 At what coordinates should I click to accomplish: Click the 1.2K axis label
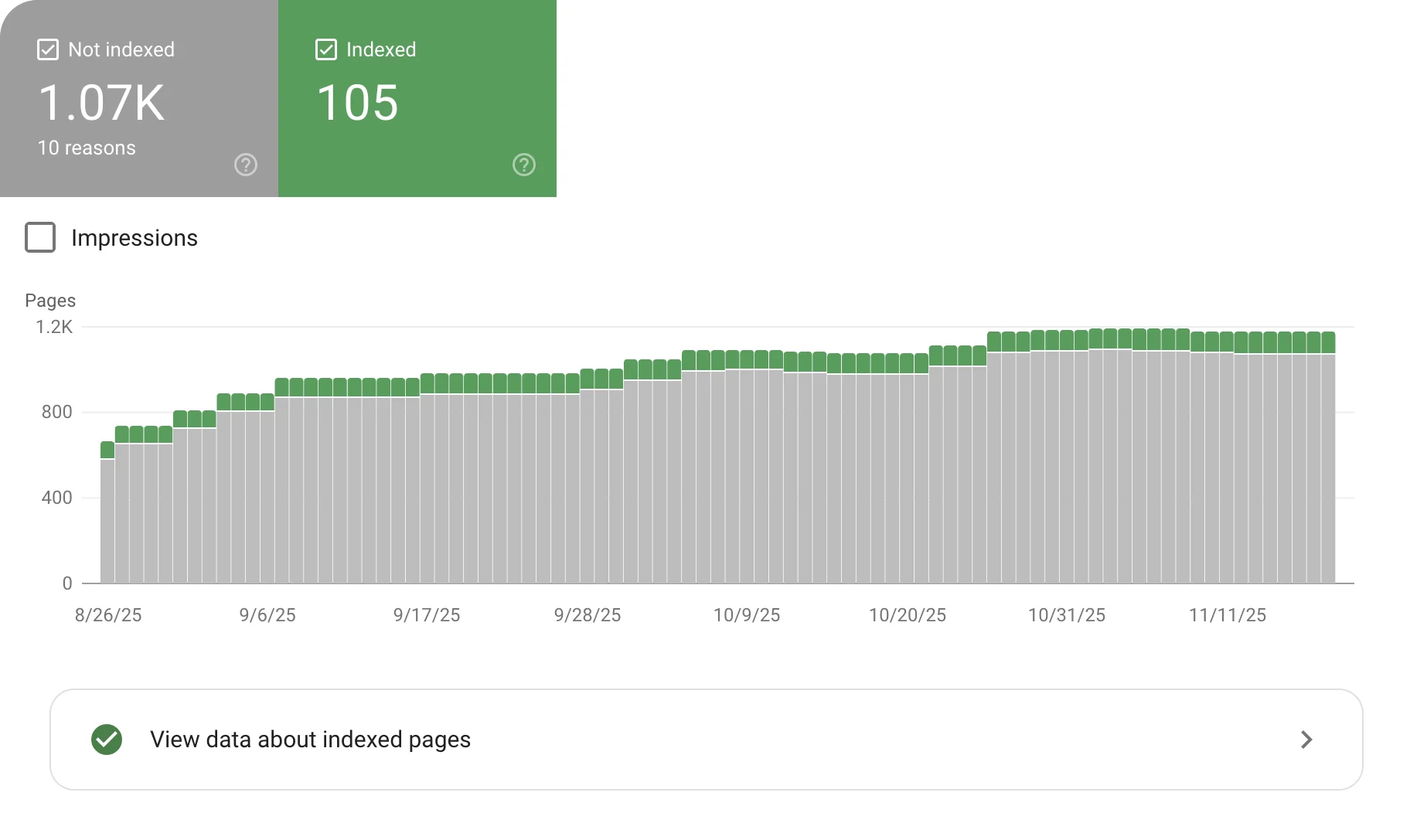tap(54, 327)
